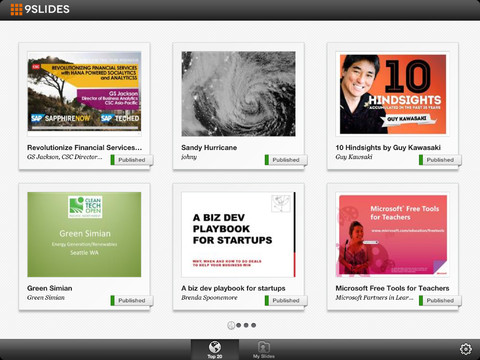Click Published badge on 10 Hindsights card
Screen dimensions: 480x360
pyautogui.click(x=440, y=160)
